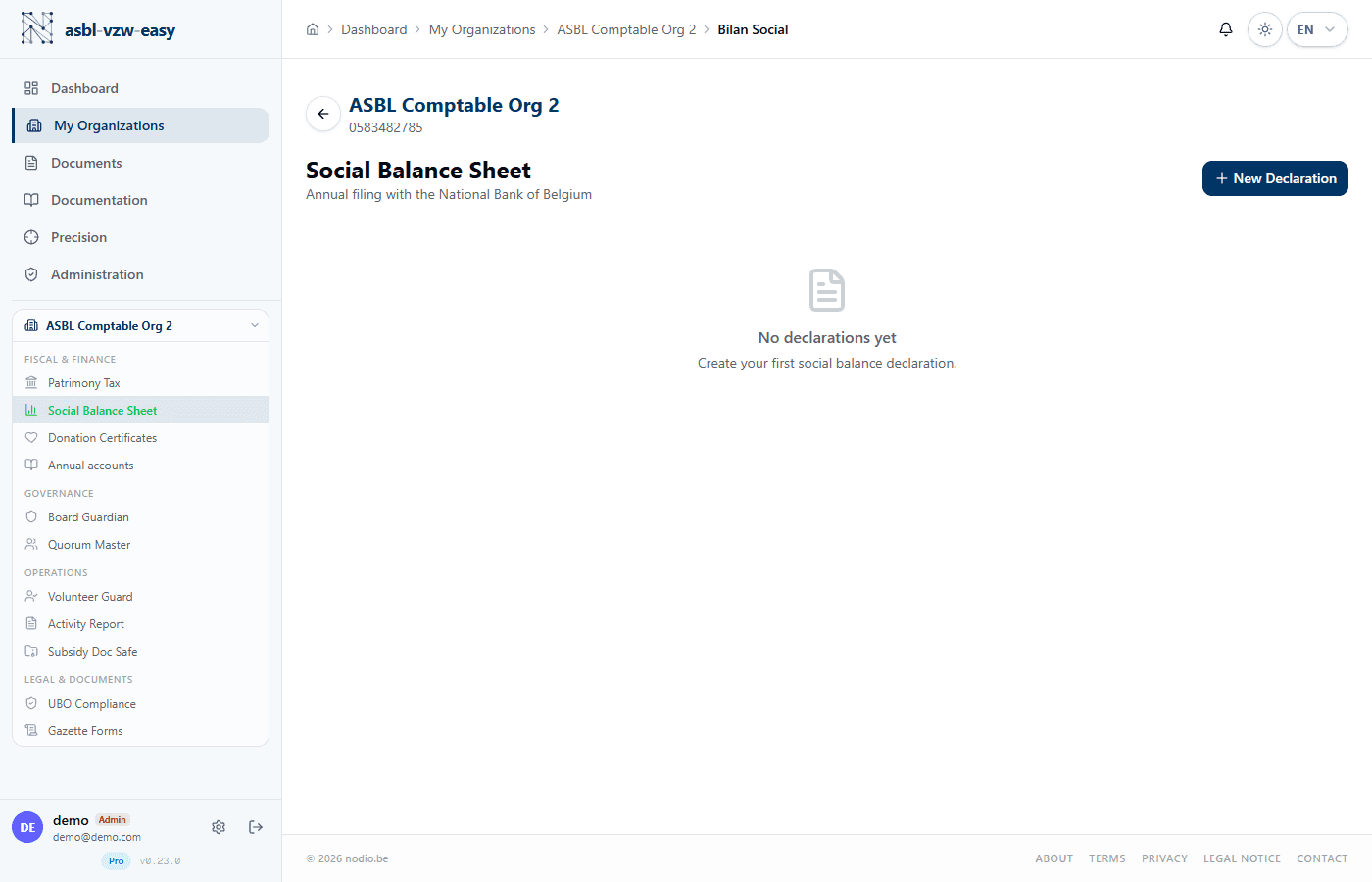
Task: Open the About footer link
Action: 1054,858
